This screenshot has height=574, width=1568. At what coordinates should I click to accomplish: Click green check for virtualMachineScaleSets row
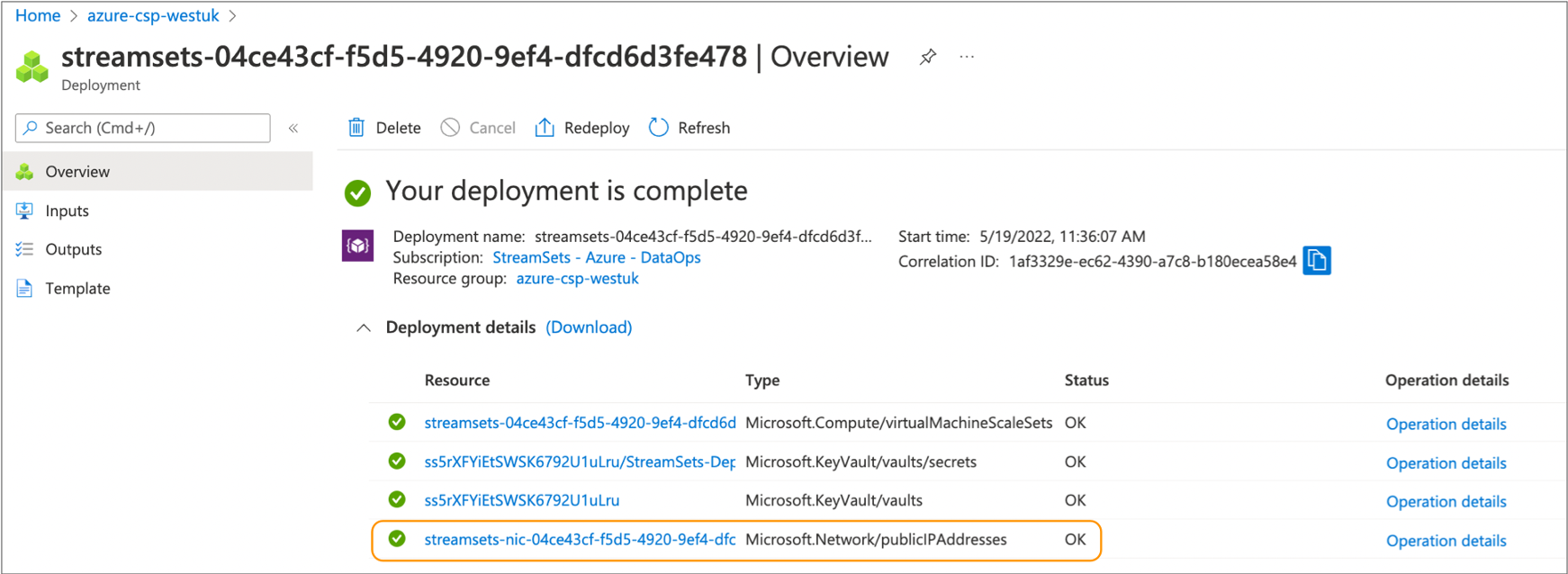[397, 422]
